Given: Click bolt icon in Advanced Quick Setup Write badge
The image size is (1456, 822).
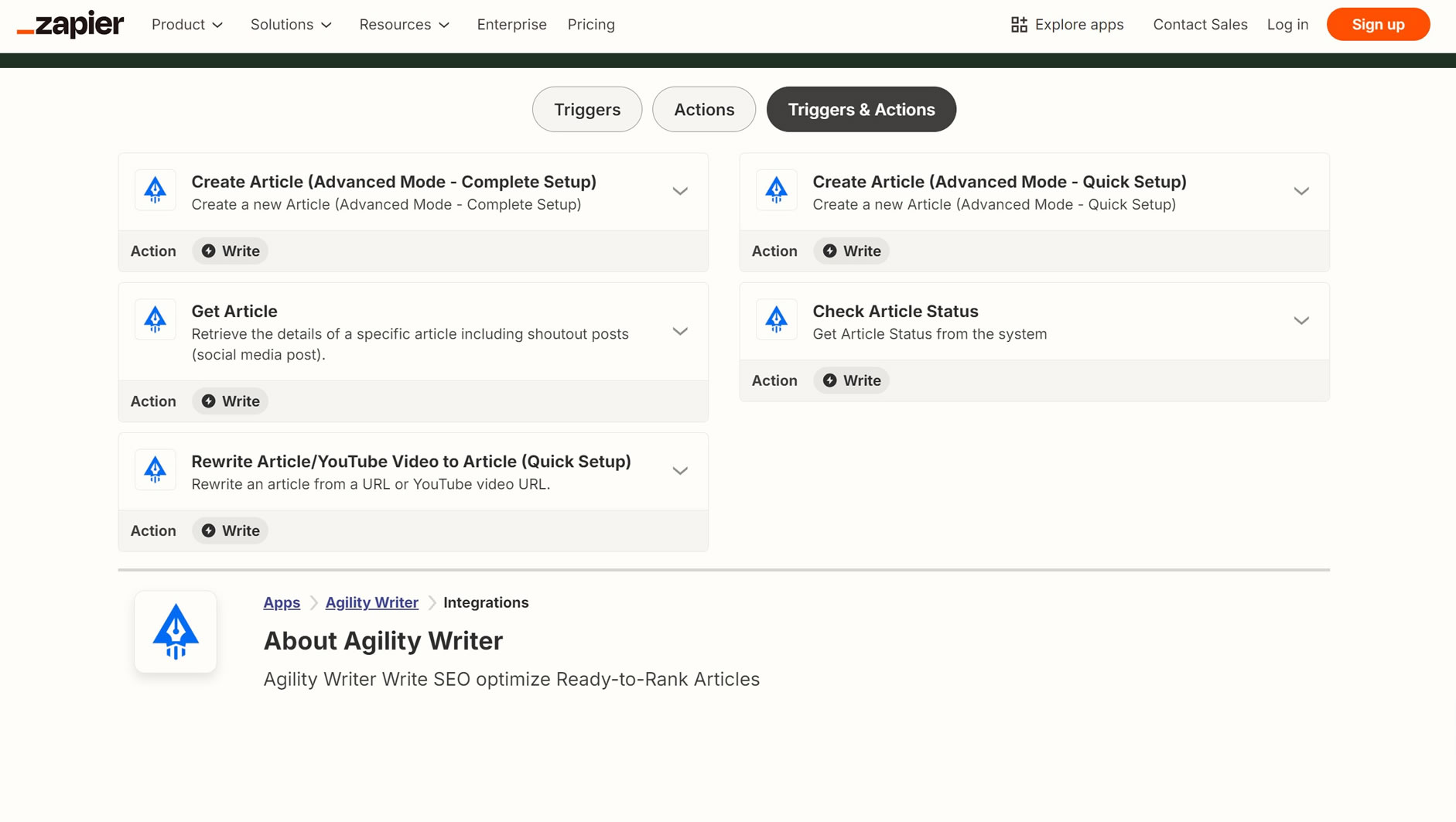Looking at the screenshot, I should pyautogui.click(x=830, y=251).
